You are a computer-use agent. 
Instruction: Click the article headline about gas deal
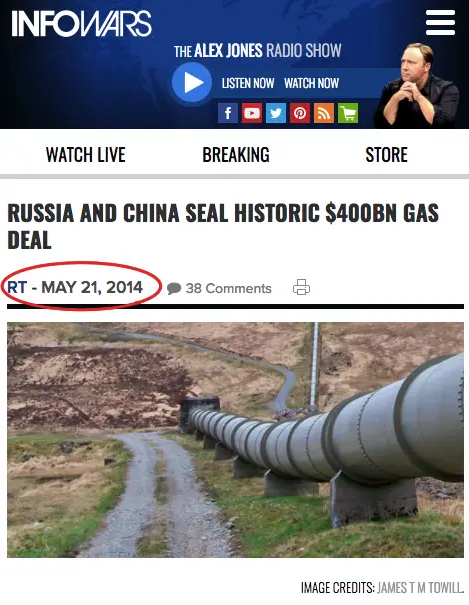click(x=223, y=226)
